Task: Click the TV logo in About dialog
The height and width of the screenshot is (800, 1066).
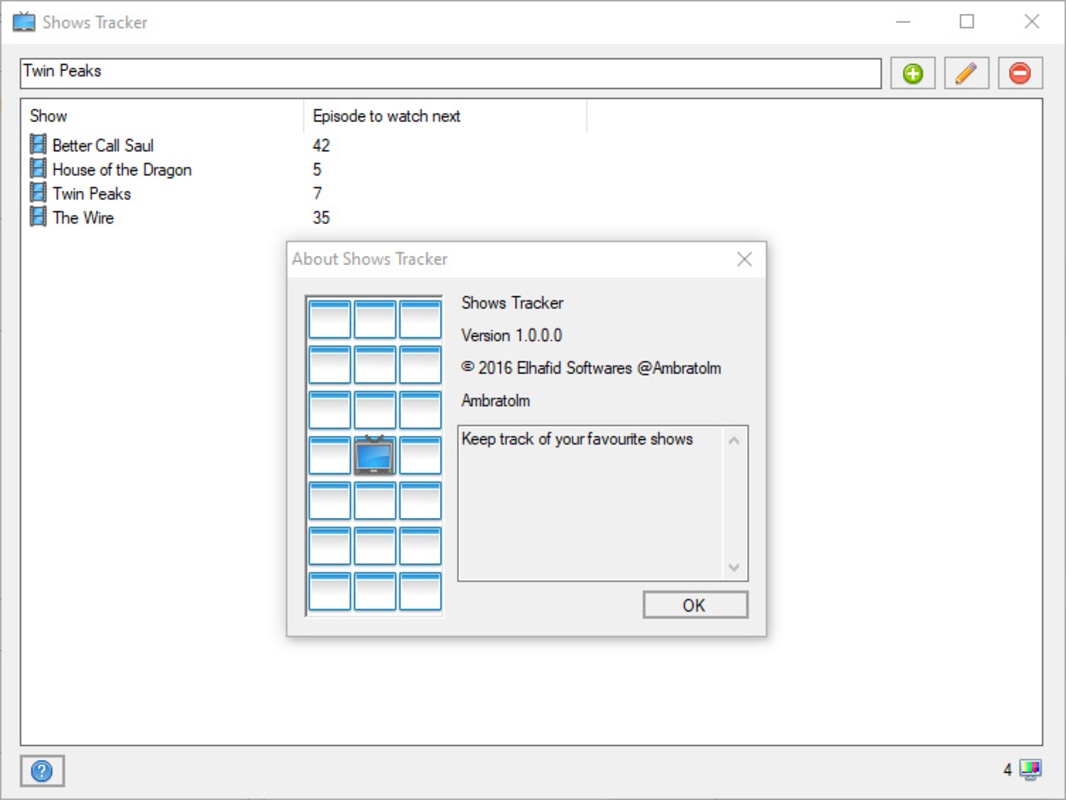Action: coord(374,455)
